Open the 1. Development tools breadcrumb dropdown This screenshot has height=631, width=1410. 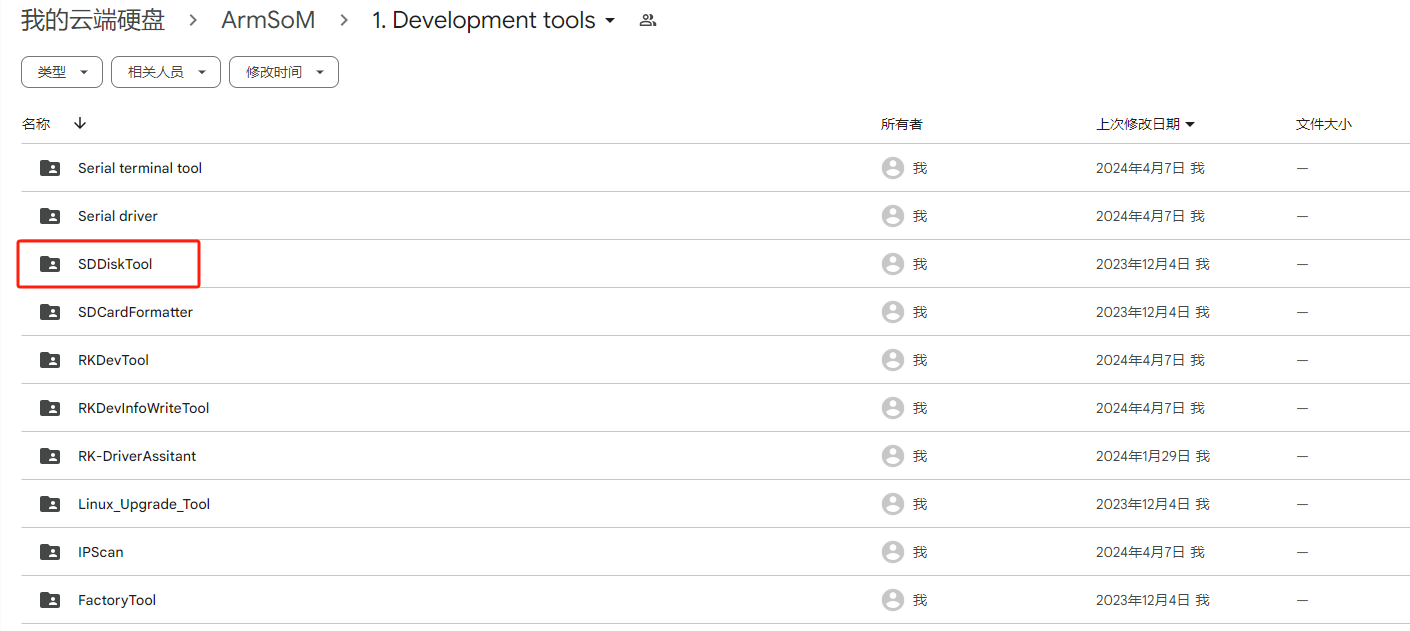point(608,19)
